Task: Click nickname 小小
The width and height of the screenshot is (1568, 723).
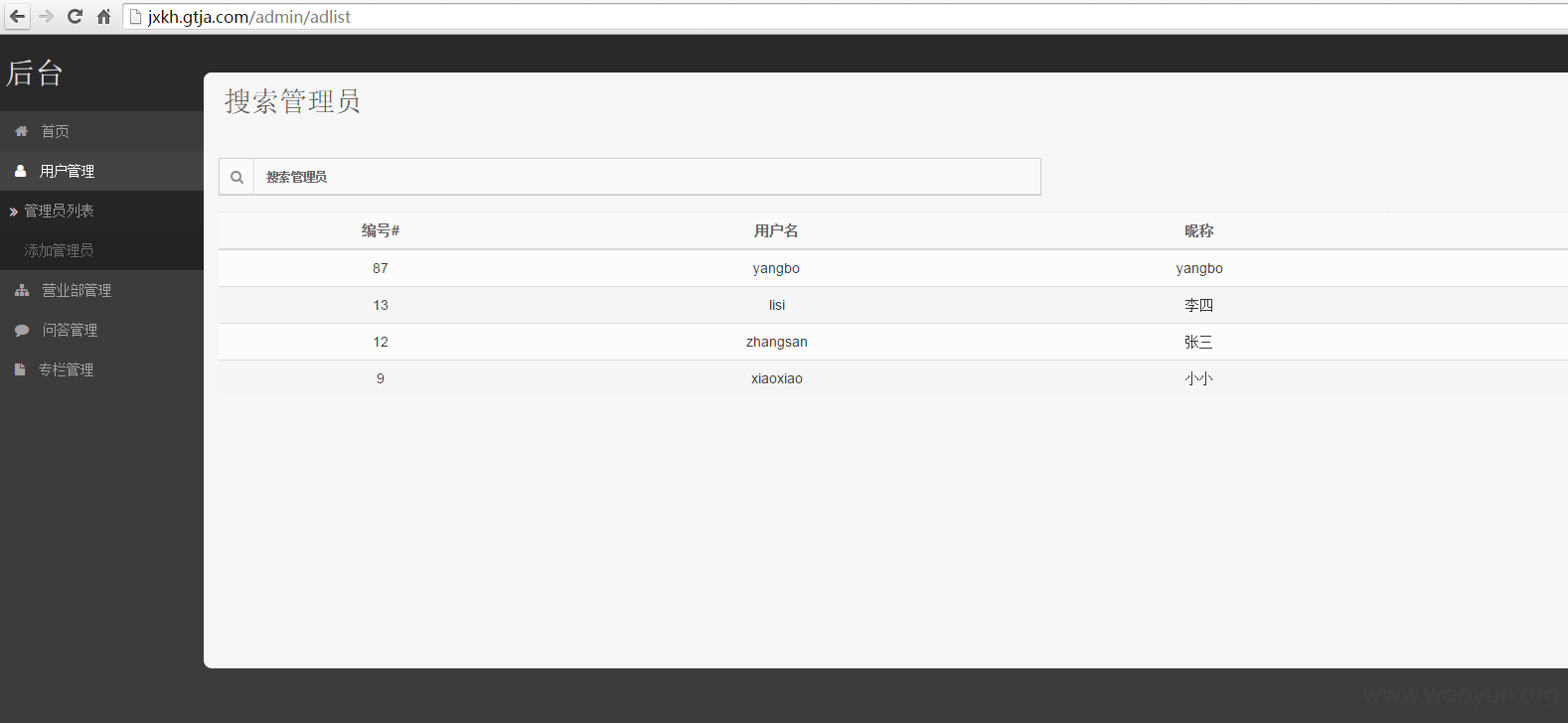Action: point(1199,378)
